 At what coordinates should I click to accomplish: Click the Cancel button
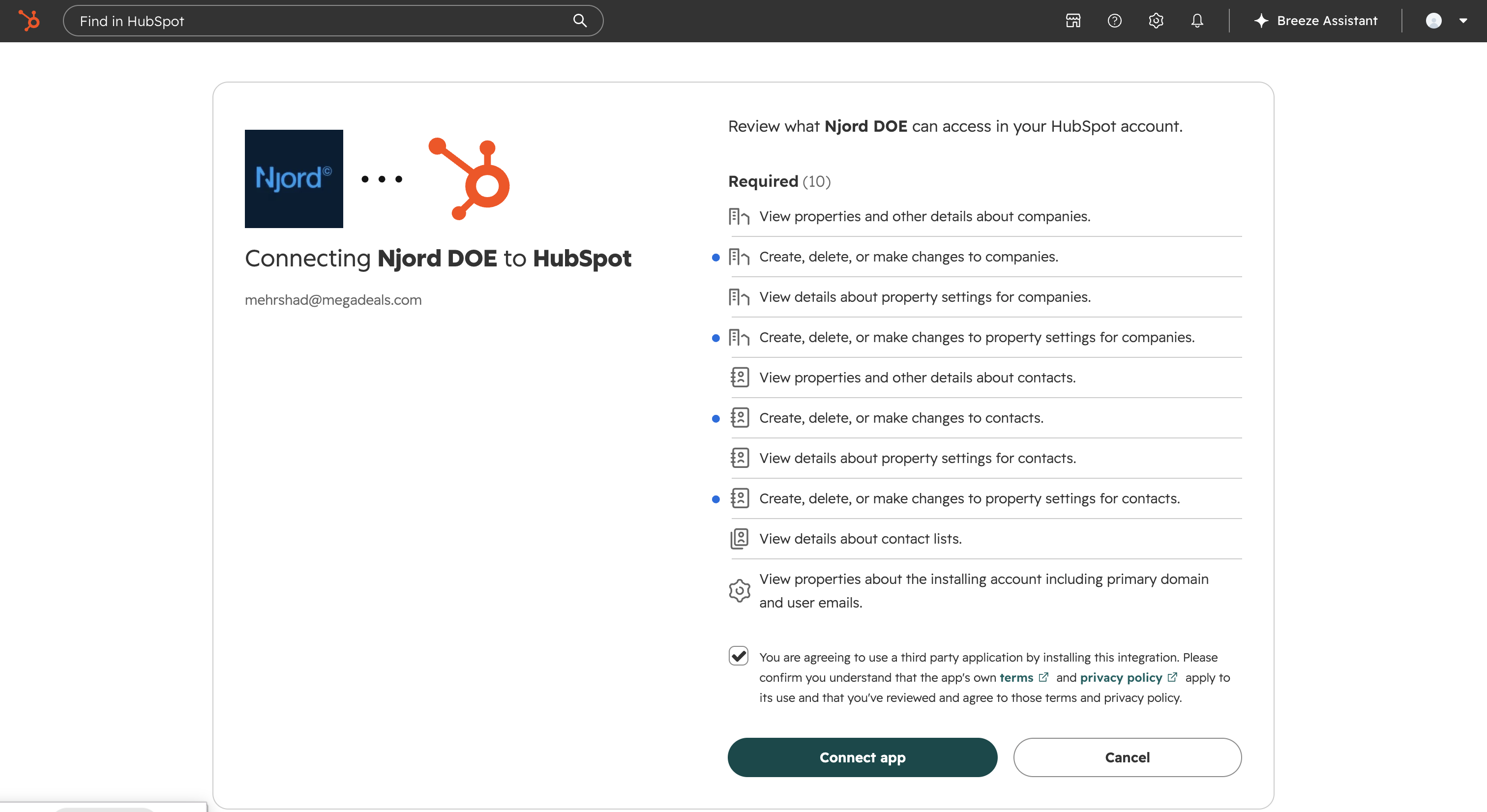[1128, 757]
